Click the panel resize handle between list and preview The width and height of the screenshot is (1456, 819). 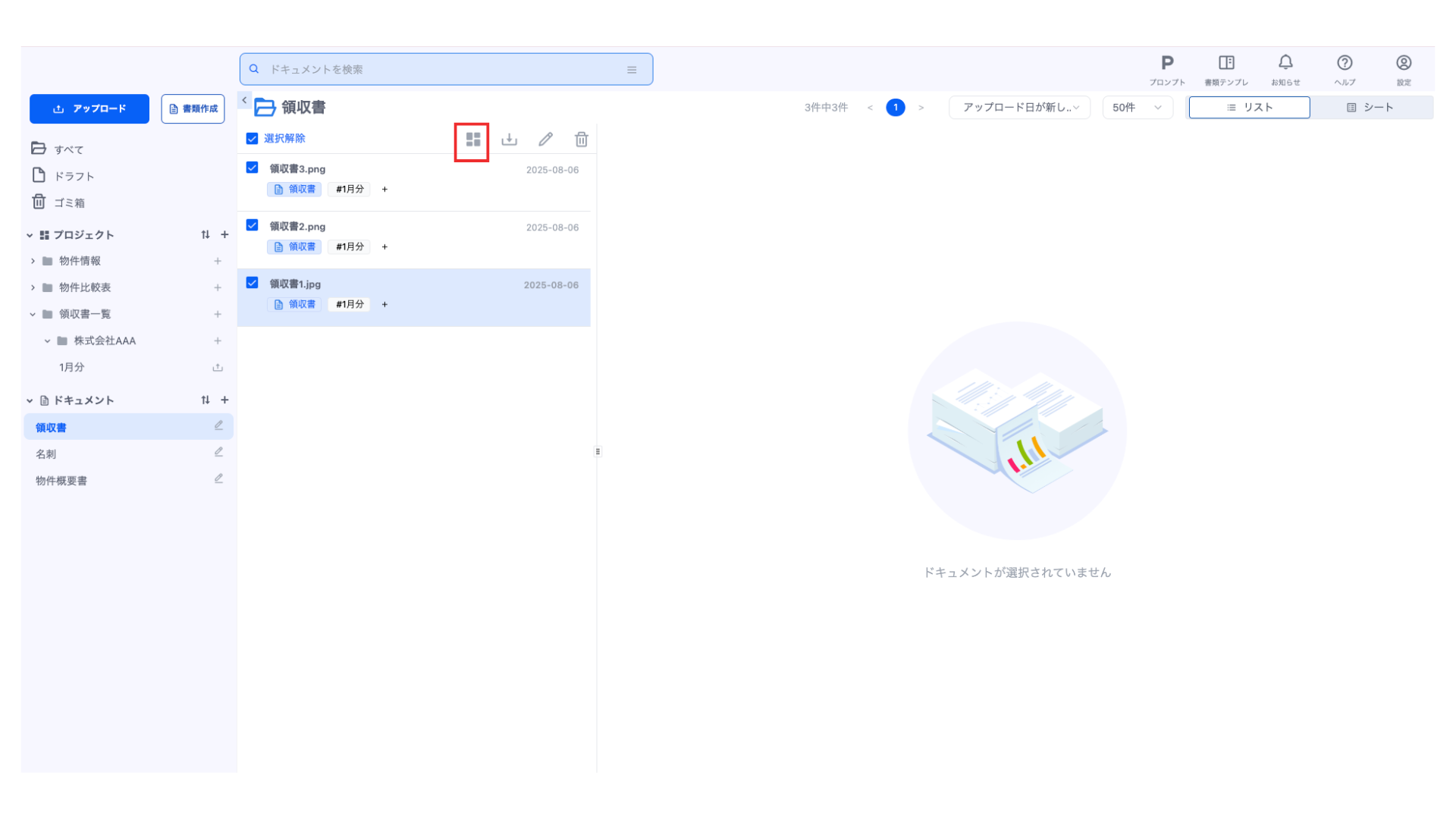point(598,452)
